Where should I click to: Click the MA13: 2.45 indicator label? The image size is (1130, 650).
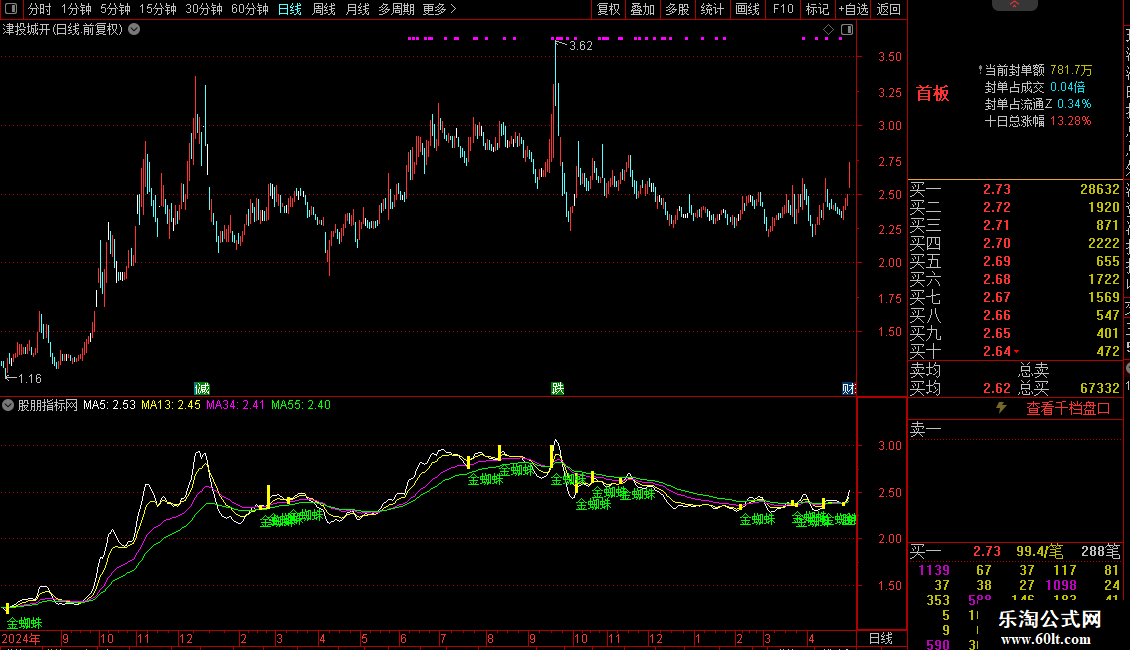click(171, 405)
